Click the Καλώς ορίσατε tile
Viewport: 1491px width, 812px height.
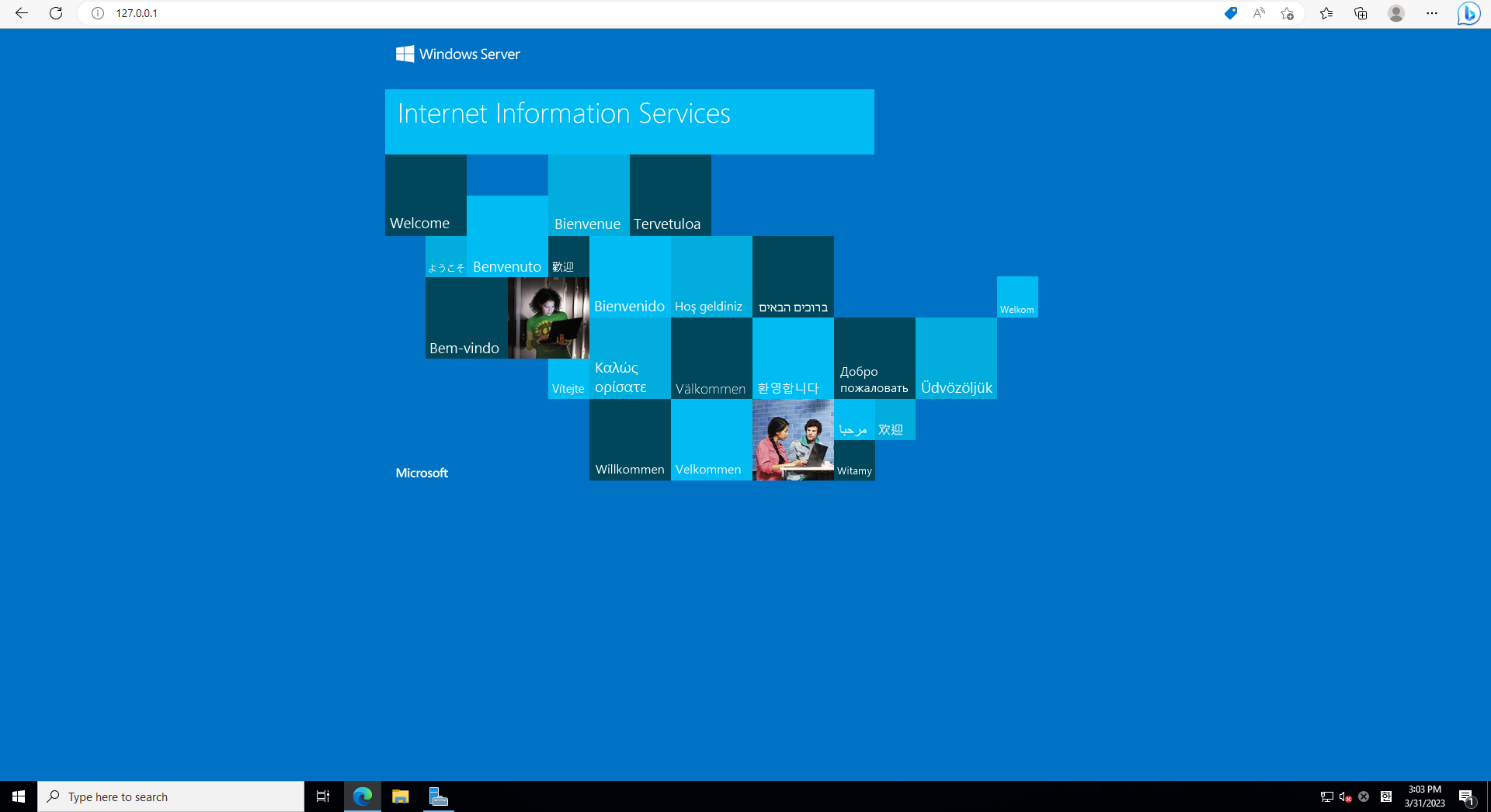click(x=630, y=358)
